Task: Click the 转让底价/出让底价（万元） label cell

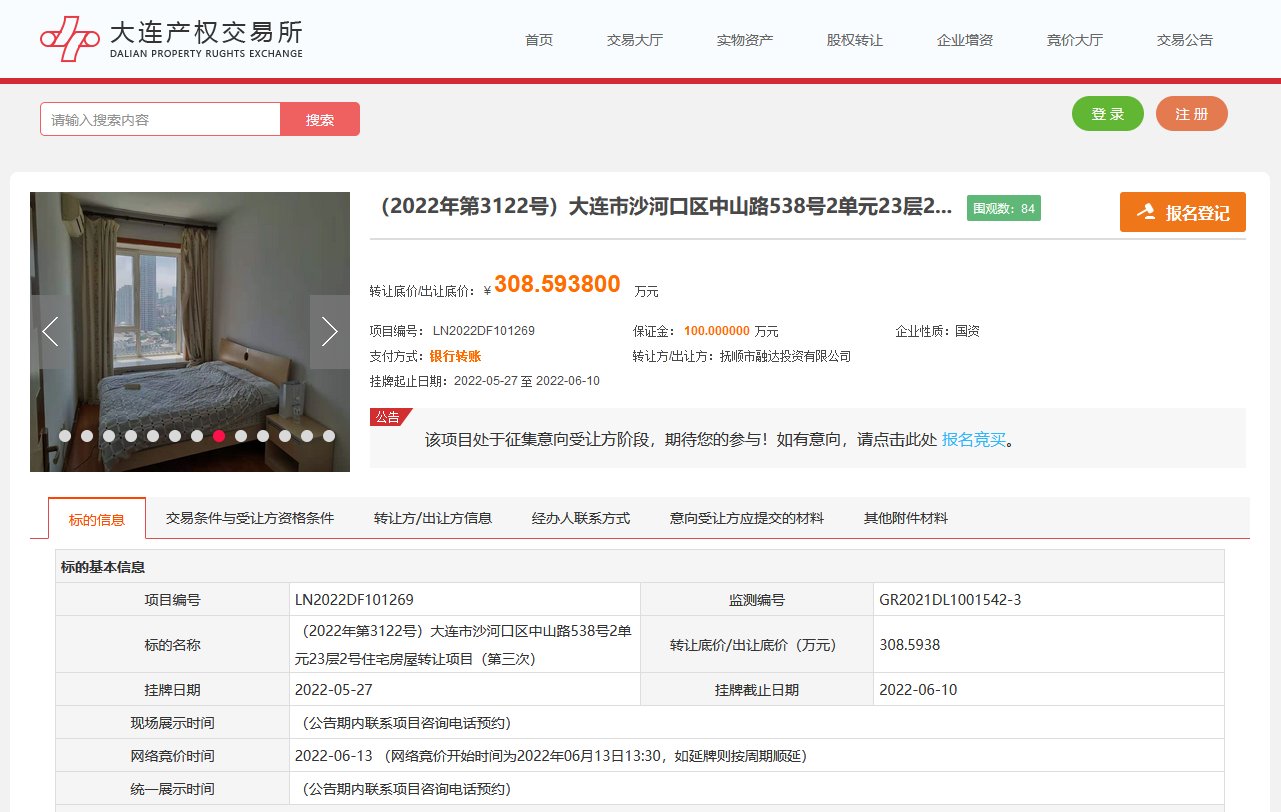Action: (x=757, y=645)
